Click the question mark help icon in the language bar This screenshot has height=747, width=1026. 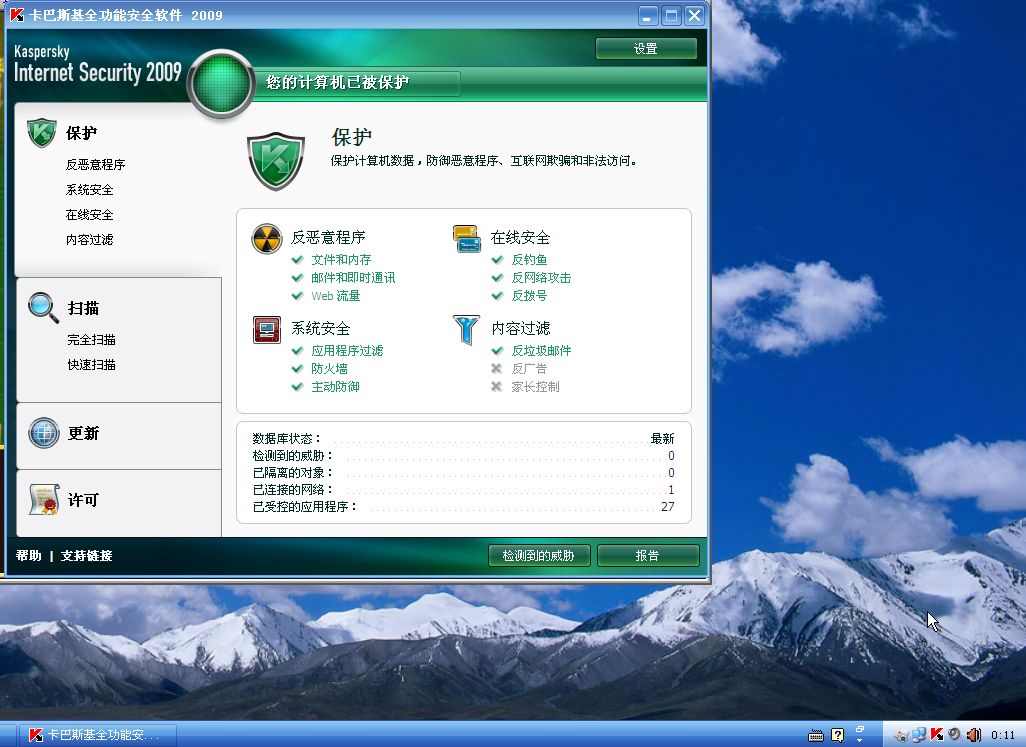(x=838, y=735)
